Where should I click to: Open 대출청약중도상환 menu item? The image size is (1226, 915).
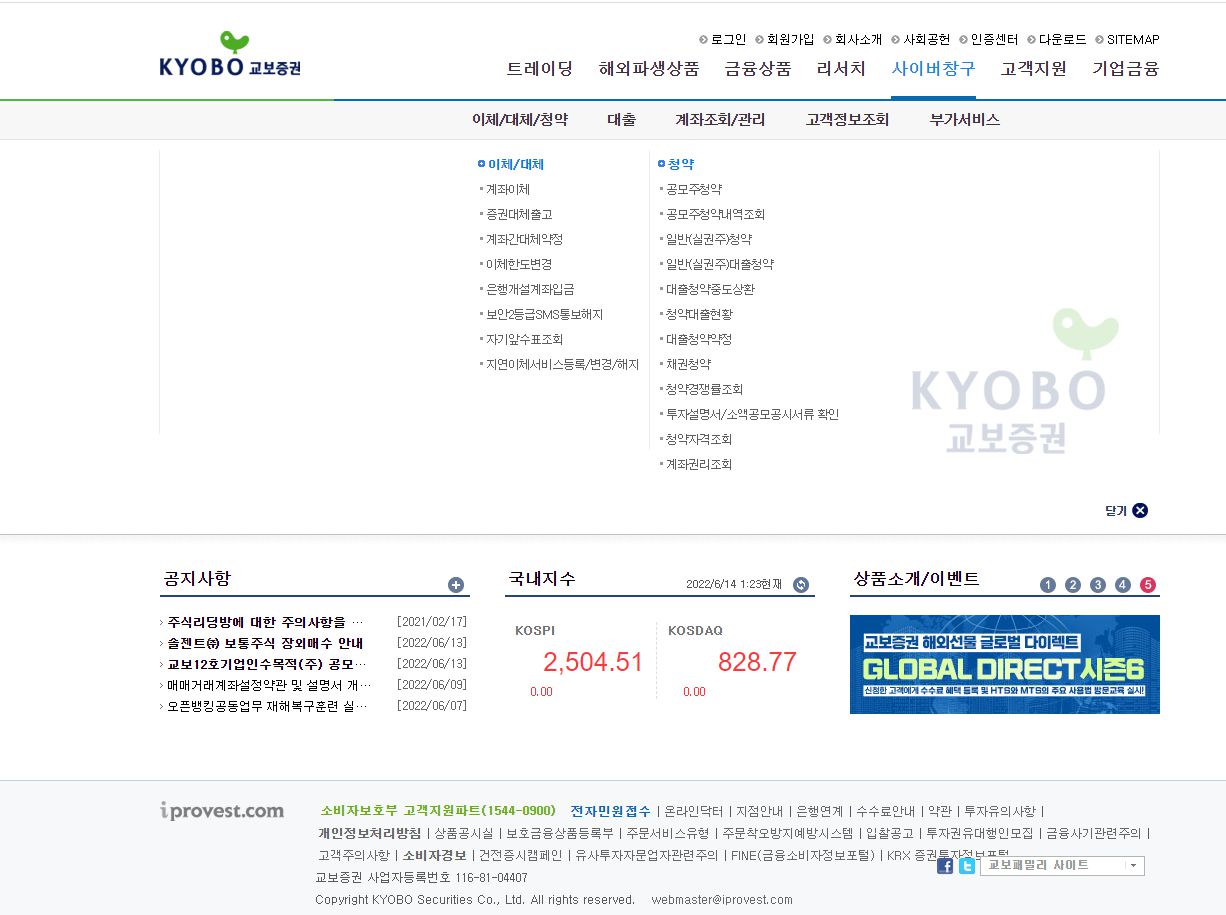coord(711,289)
